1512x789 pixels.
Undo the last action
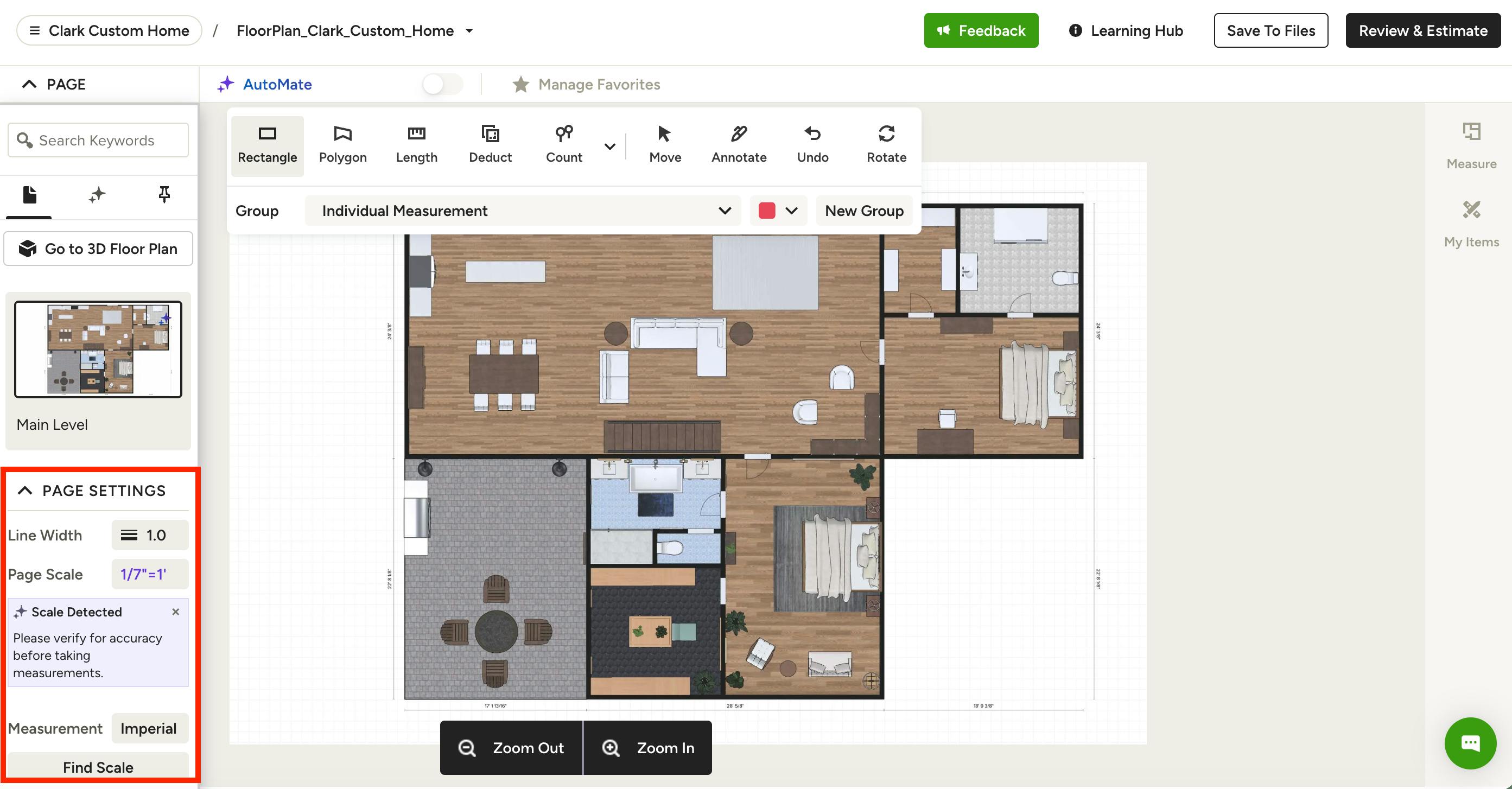tap(813, 145)
